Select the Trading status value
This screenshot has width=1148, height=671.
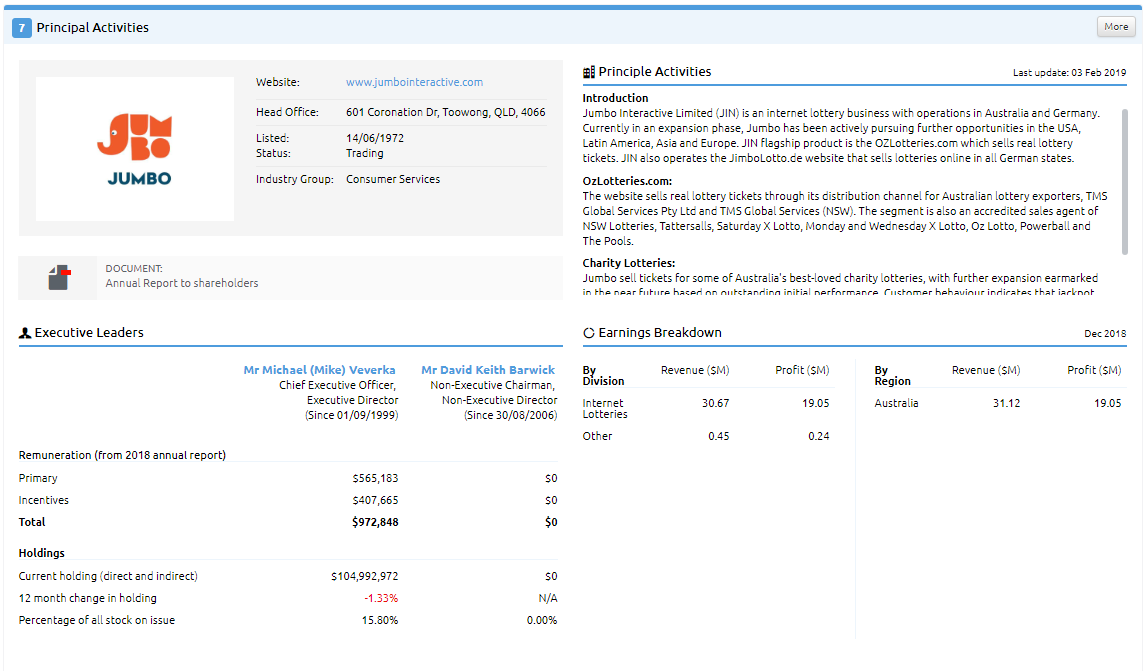365,153
